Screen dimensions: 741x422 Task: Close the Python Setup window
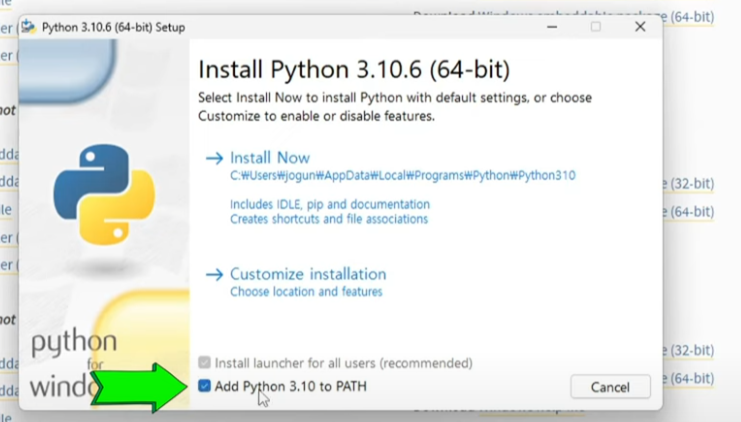click(x=640, y=26)
